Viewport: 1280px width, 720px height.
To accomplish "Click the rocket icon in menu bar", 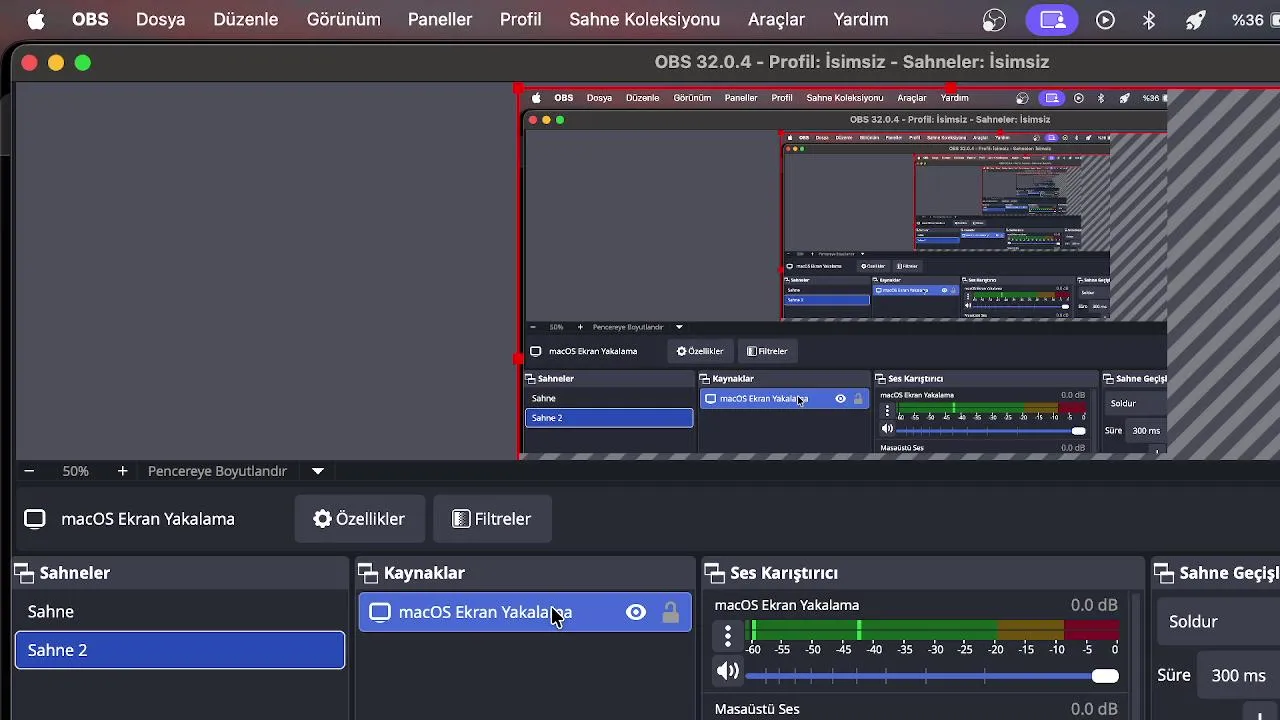I will pos(1195,19).
